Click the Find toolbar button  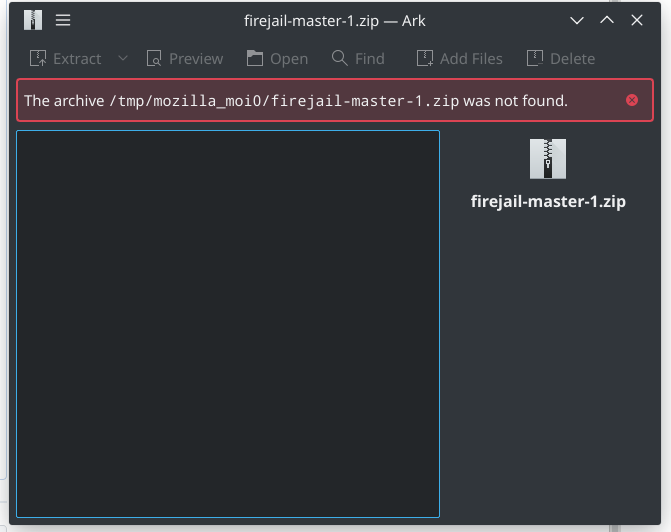(358, 59)
